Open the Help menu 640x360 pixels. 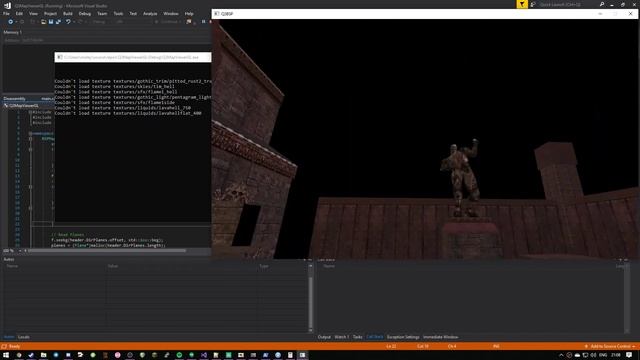tap(189, 13)
